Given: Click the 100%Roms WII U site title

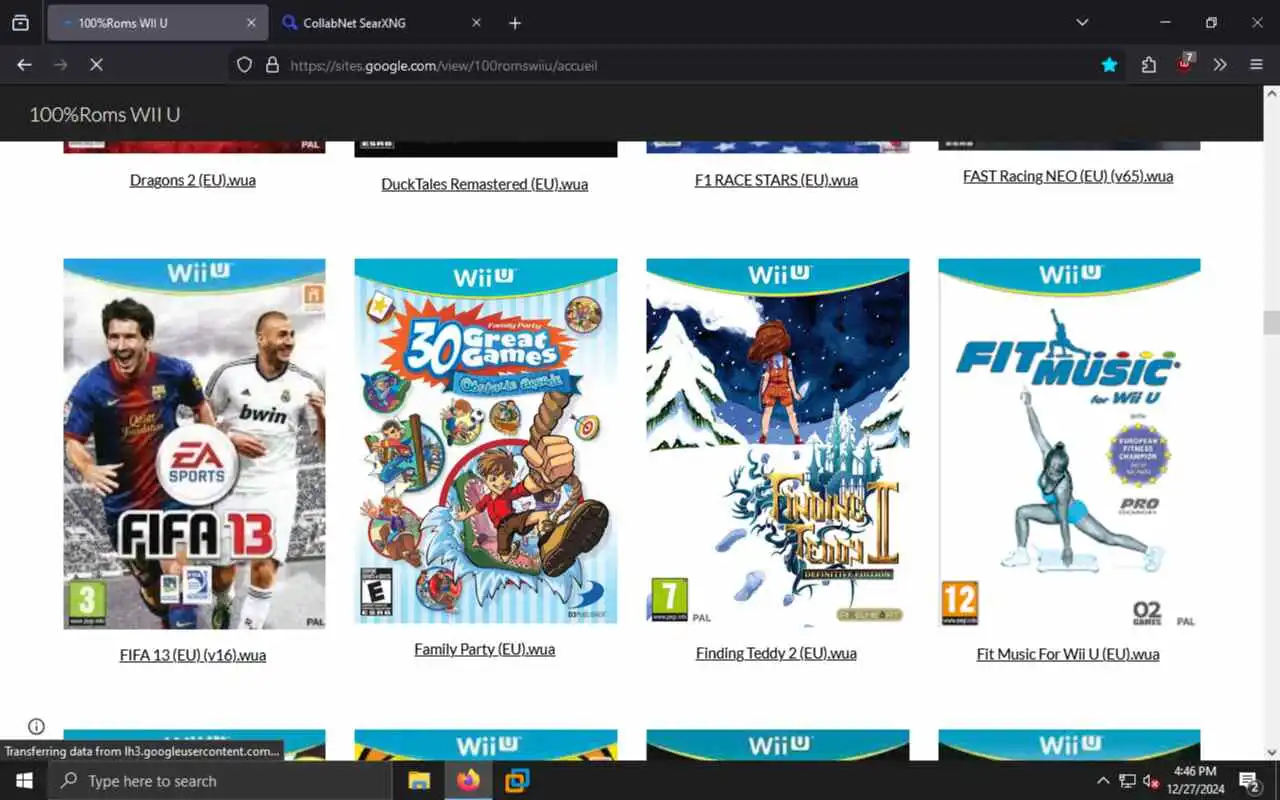Looking at the screenshot, I should tap(105, 115).
